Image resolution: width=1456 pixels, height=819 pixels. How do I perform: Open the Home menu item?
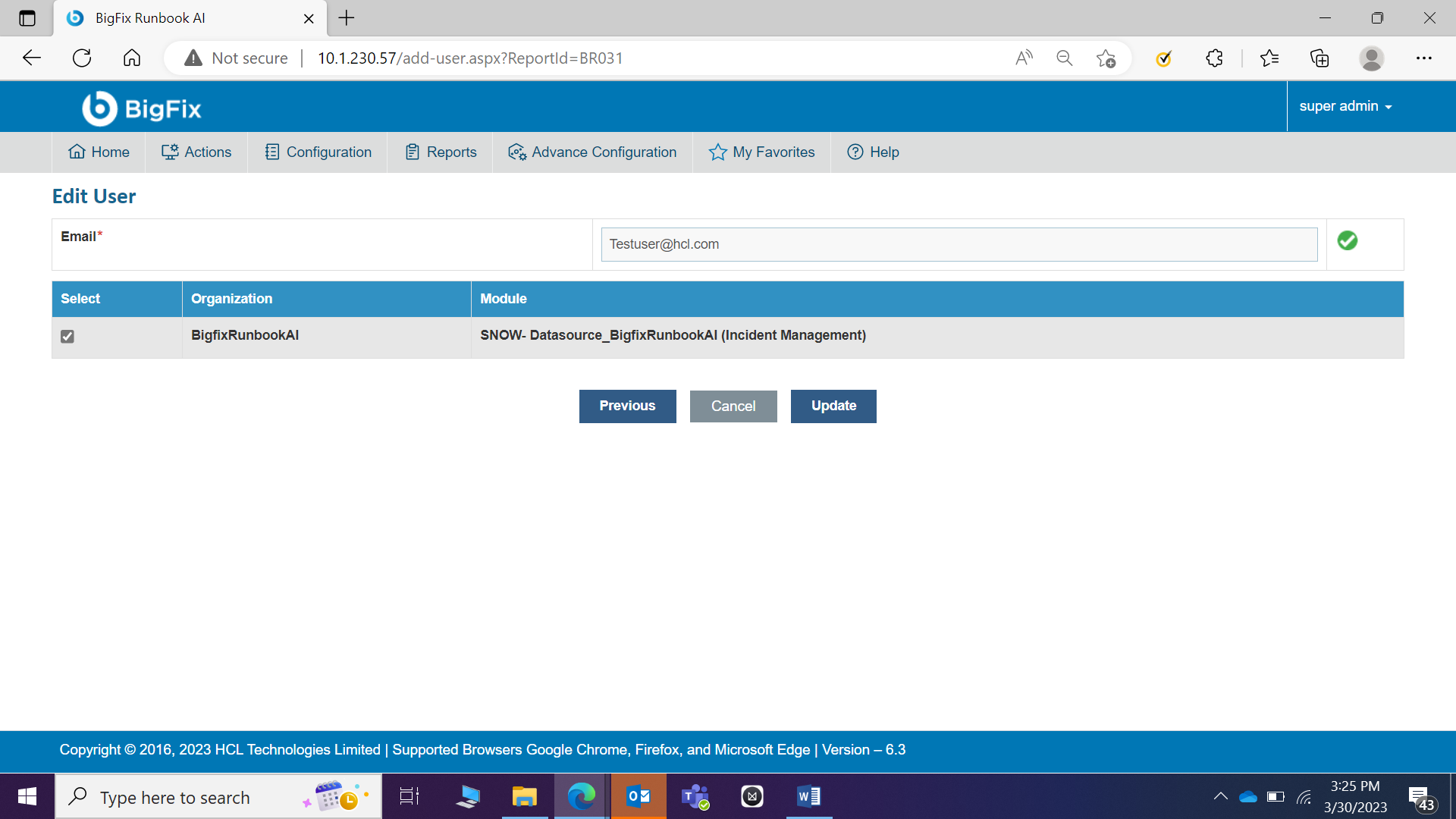(x=99, y=152)
